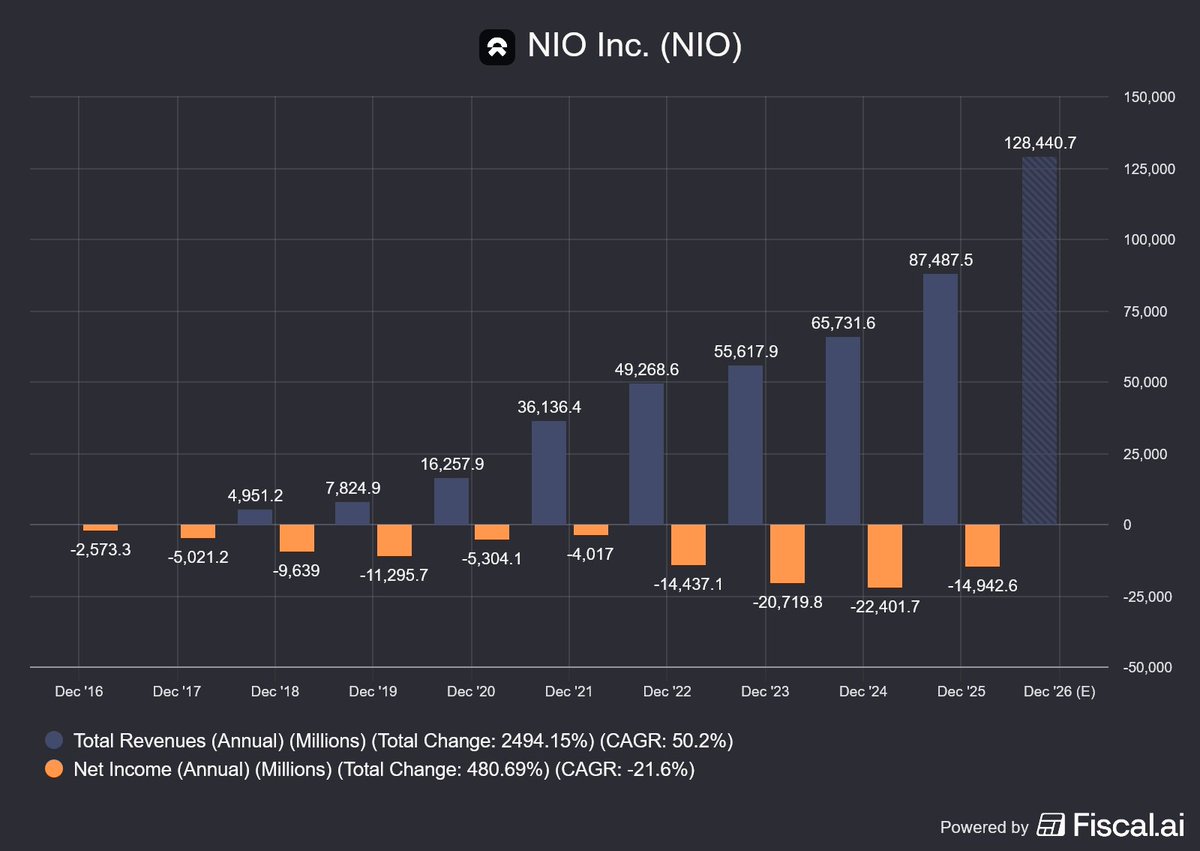The width and height of the screenshot is (1200, 851).
Task: Click the Fiscal.ai brand link
Action: [x=1111, y=826]
